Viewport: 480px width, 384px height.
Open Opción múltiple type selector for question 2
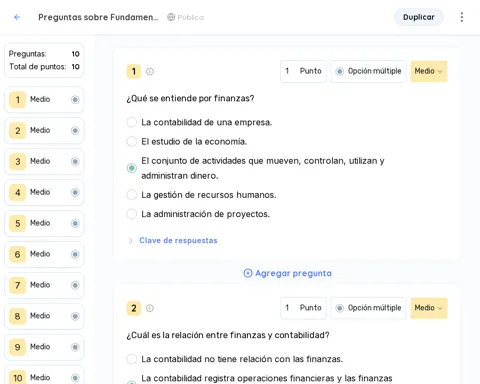368,308
